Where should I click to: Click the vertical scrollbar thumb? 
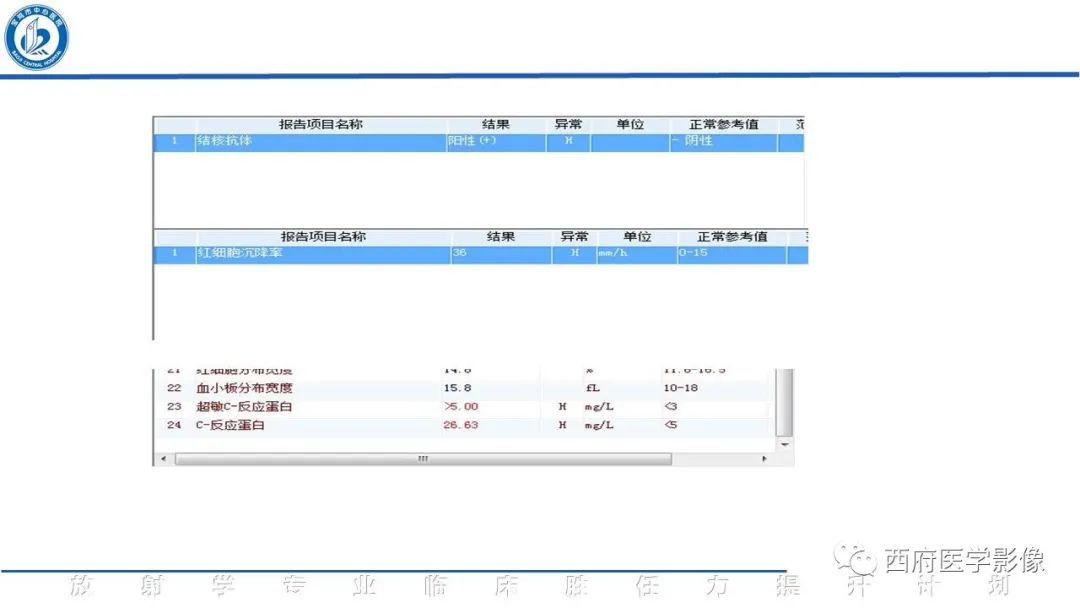(x=785, y=402)
